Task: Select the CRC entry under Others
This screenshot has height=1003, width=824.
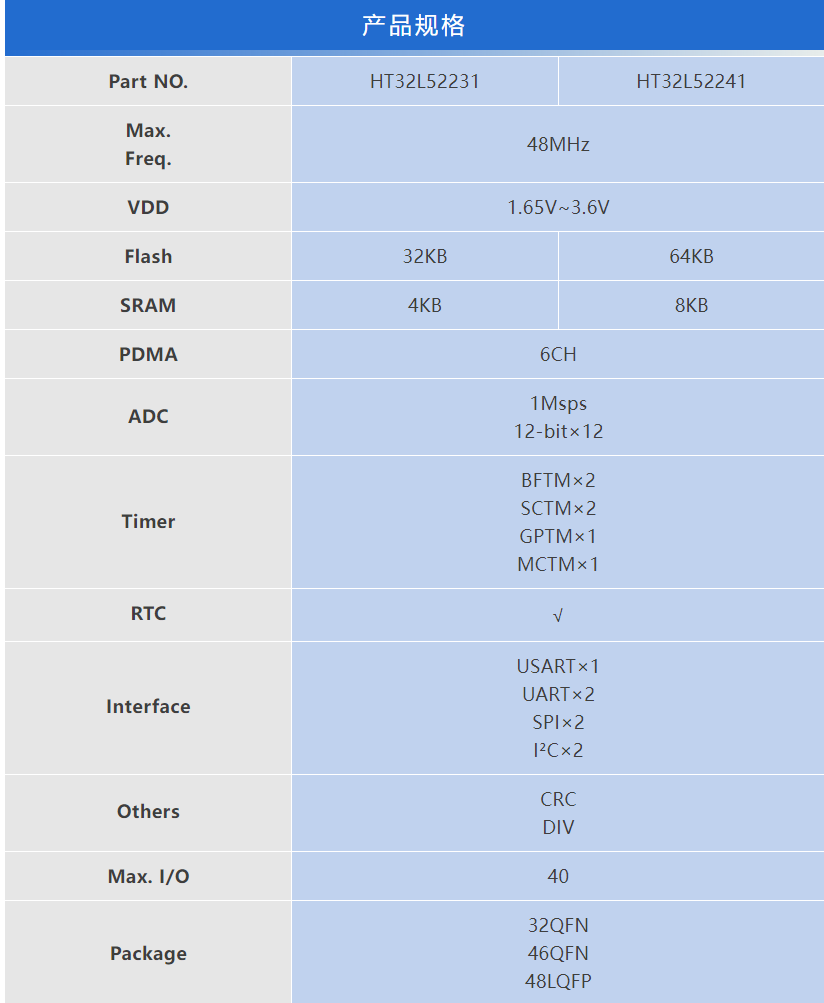Action: tap(558, 800)
